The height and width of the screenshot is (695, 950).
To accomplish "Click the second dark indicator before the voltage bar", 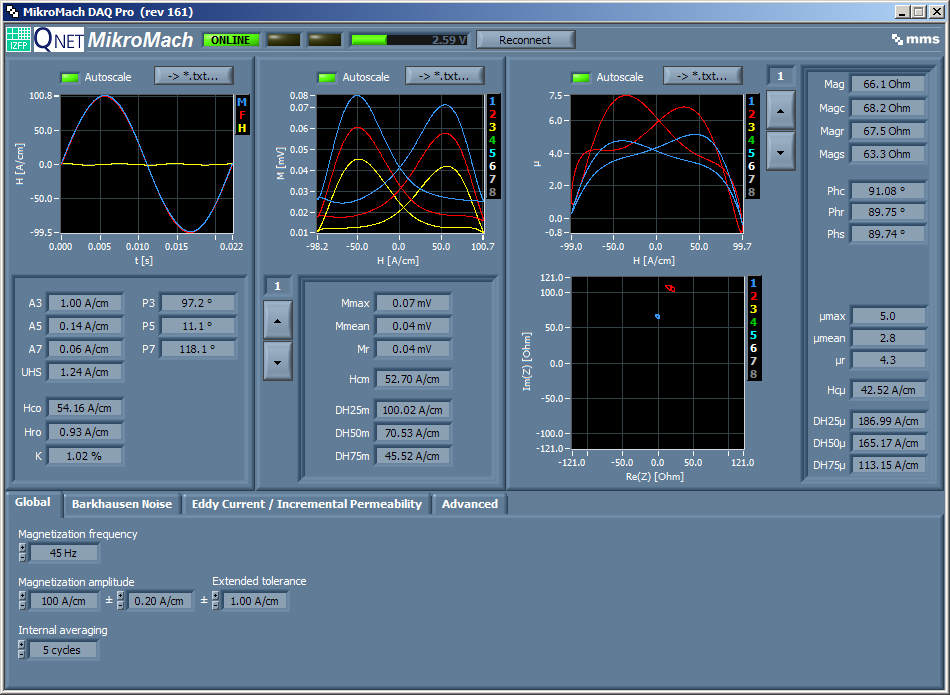I will pos(324,40).
